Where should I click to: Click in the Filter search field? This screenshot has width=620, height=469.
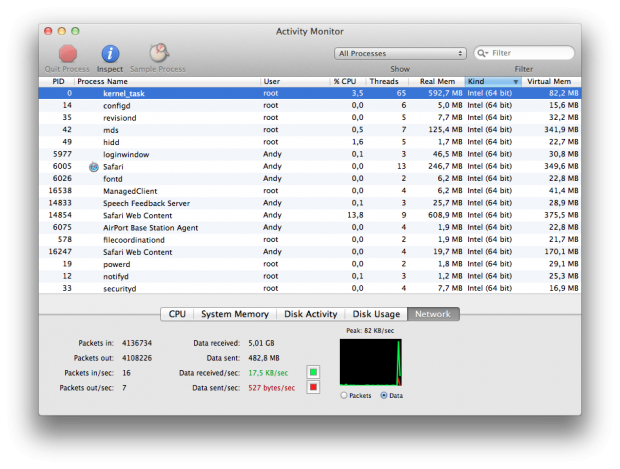pyautogui.click(x=524, y=53)
